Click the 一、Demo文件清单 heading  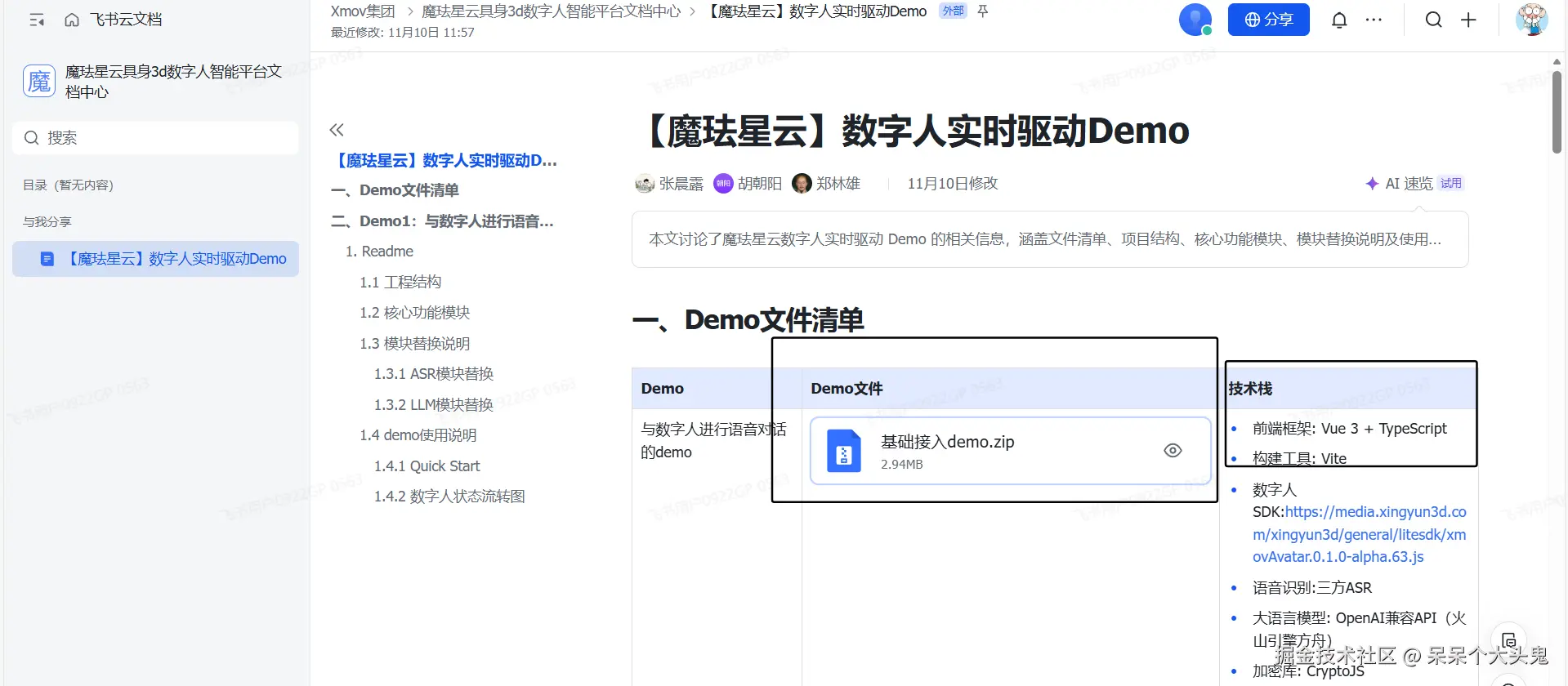[748, 320]
